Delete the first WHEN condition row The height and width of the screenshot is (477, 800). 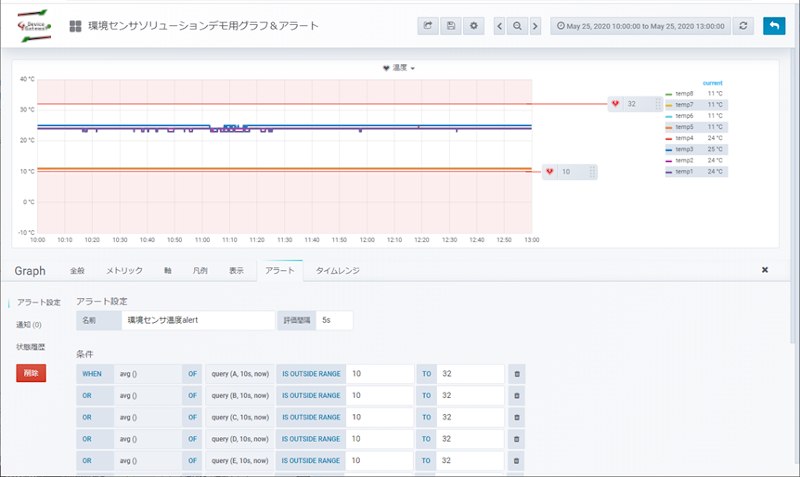point(517,373)
